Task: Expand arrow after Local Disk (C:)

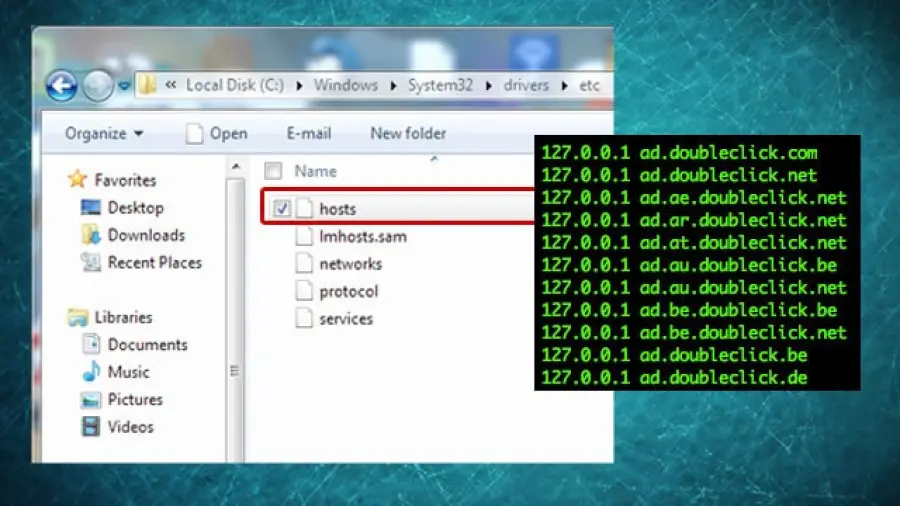Action: point(299,85)
